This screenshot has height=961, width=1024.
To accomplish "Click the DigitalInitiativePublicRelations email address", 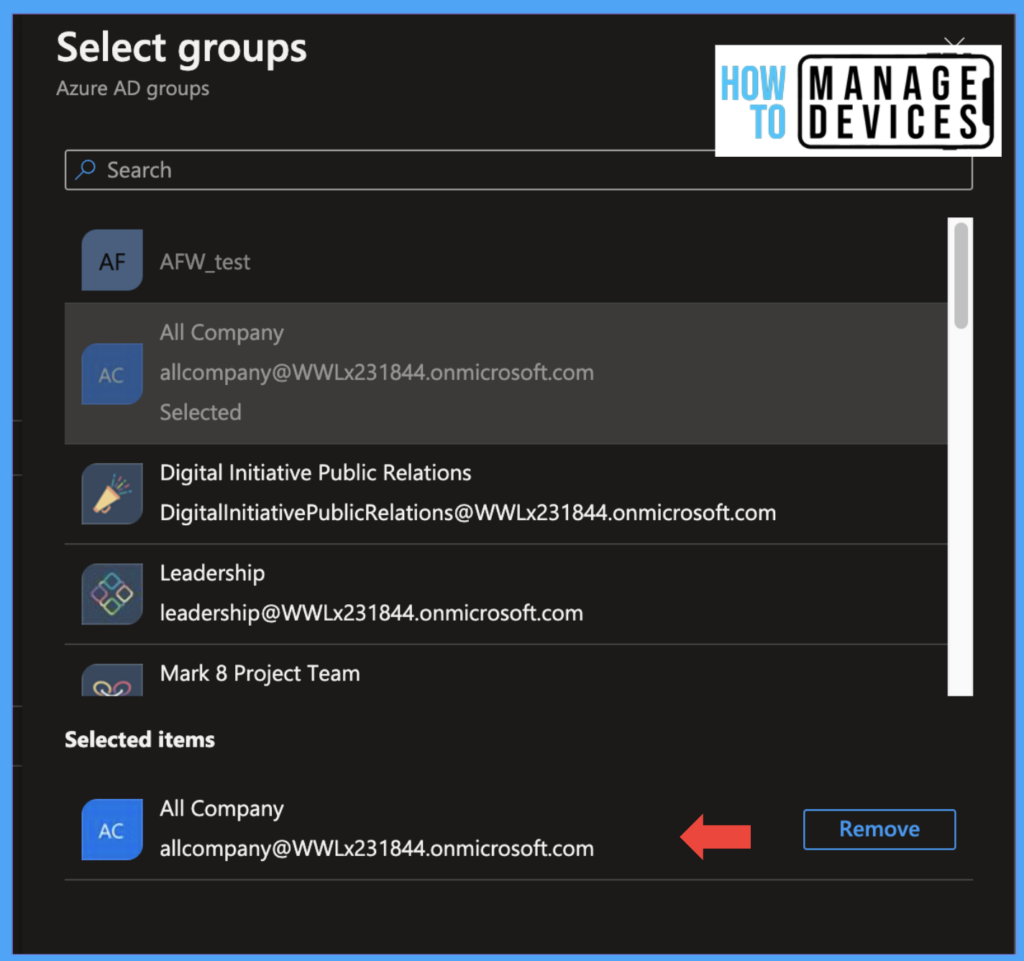I will click(467, 513).
